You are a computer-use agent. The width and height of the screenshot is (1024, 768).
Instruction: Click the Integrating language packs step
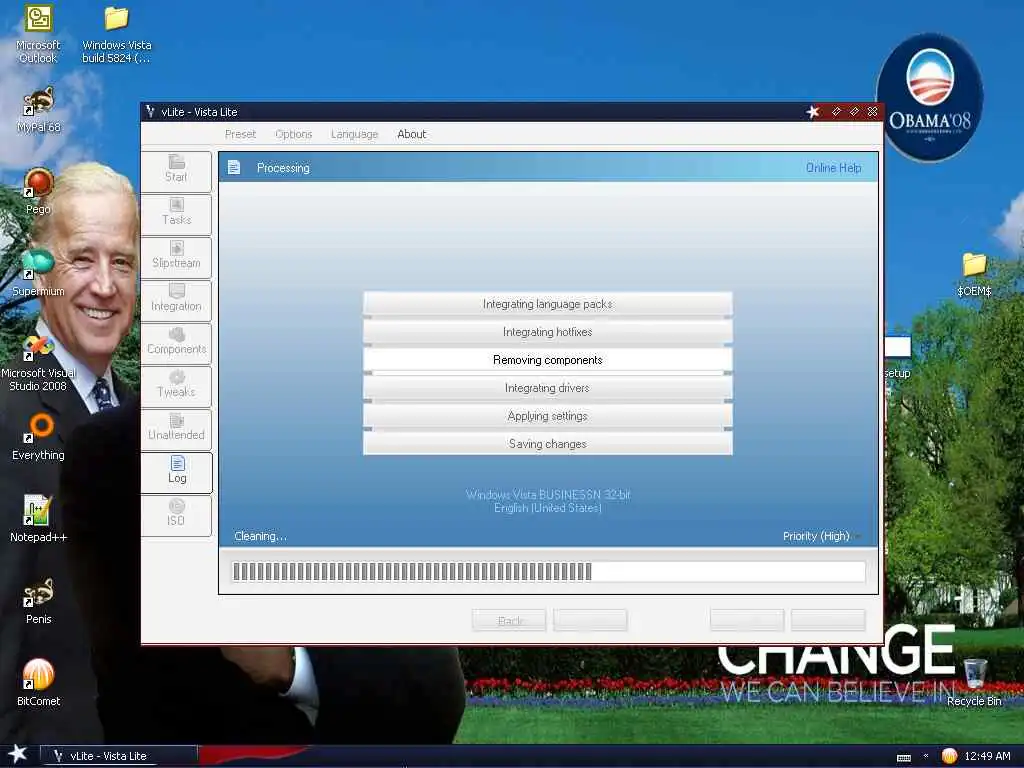click(x=547, y=304)
